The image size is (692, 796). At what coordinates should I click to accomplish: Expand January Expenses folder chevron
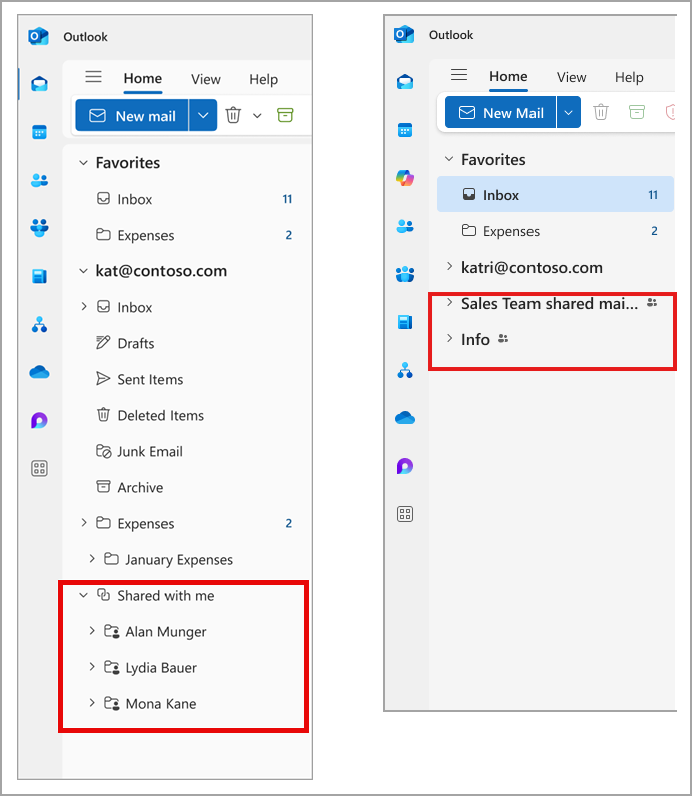(x=92, y=559)
